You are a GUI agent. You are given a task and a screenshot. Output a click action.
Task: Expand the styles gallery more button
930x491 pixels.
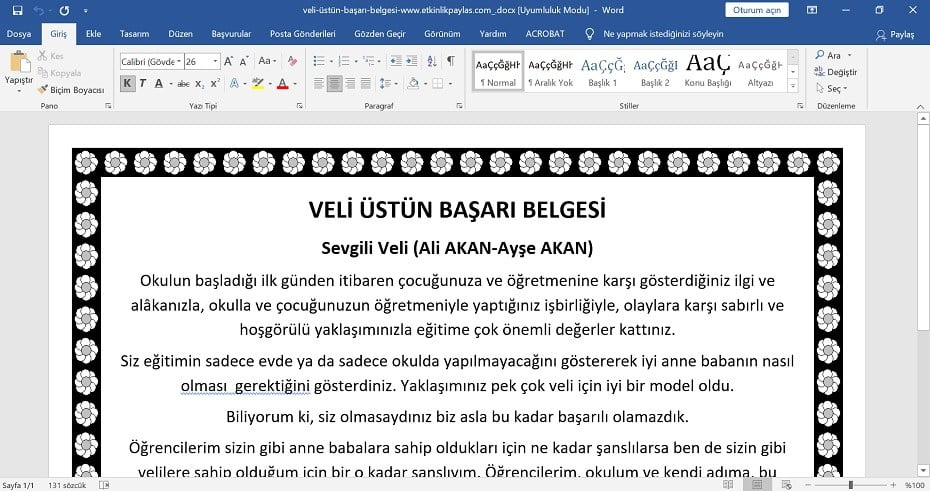793,86
